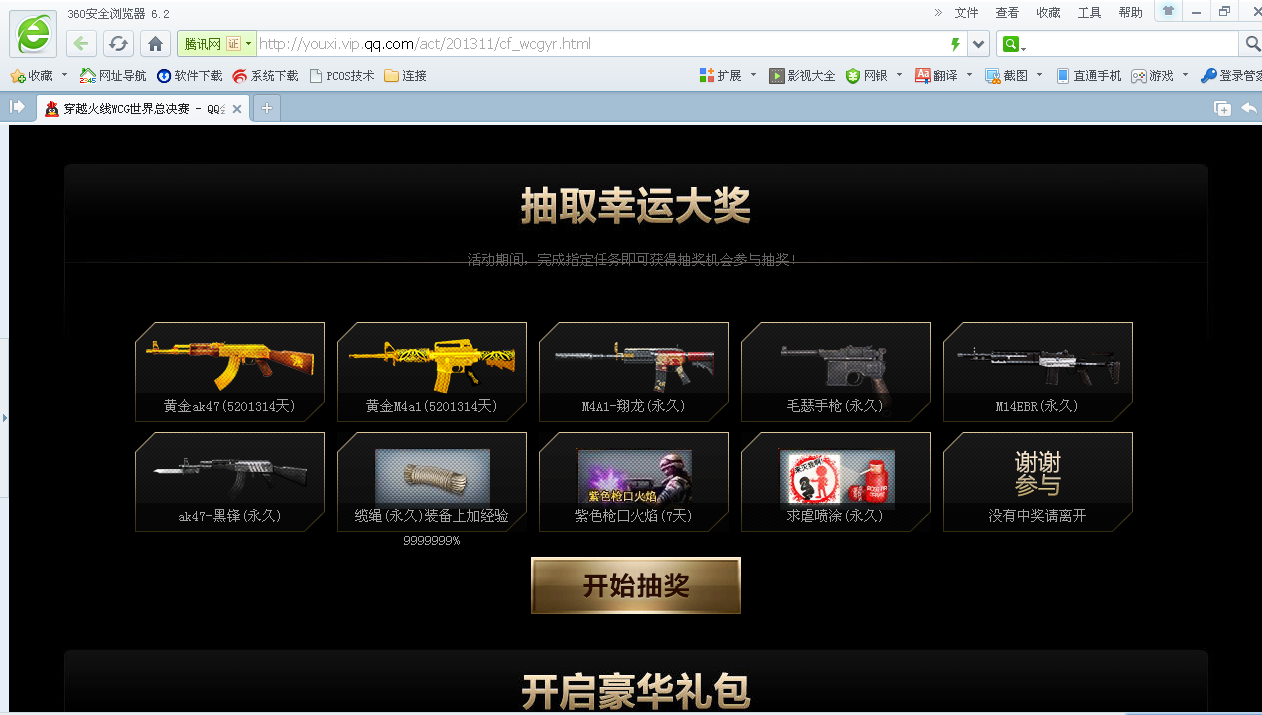Open the 系统下载 bookmark
Image resolution: width=1262 pixels, height=715 pixels.
coord(265,75)
